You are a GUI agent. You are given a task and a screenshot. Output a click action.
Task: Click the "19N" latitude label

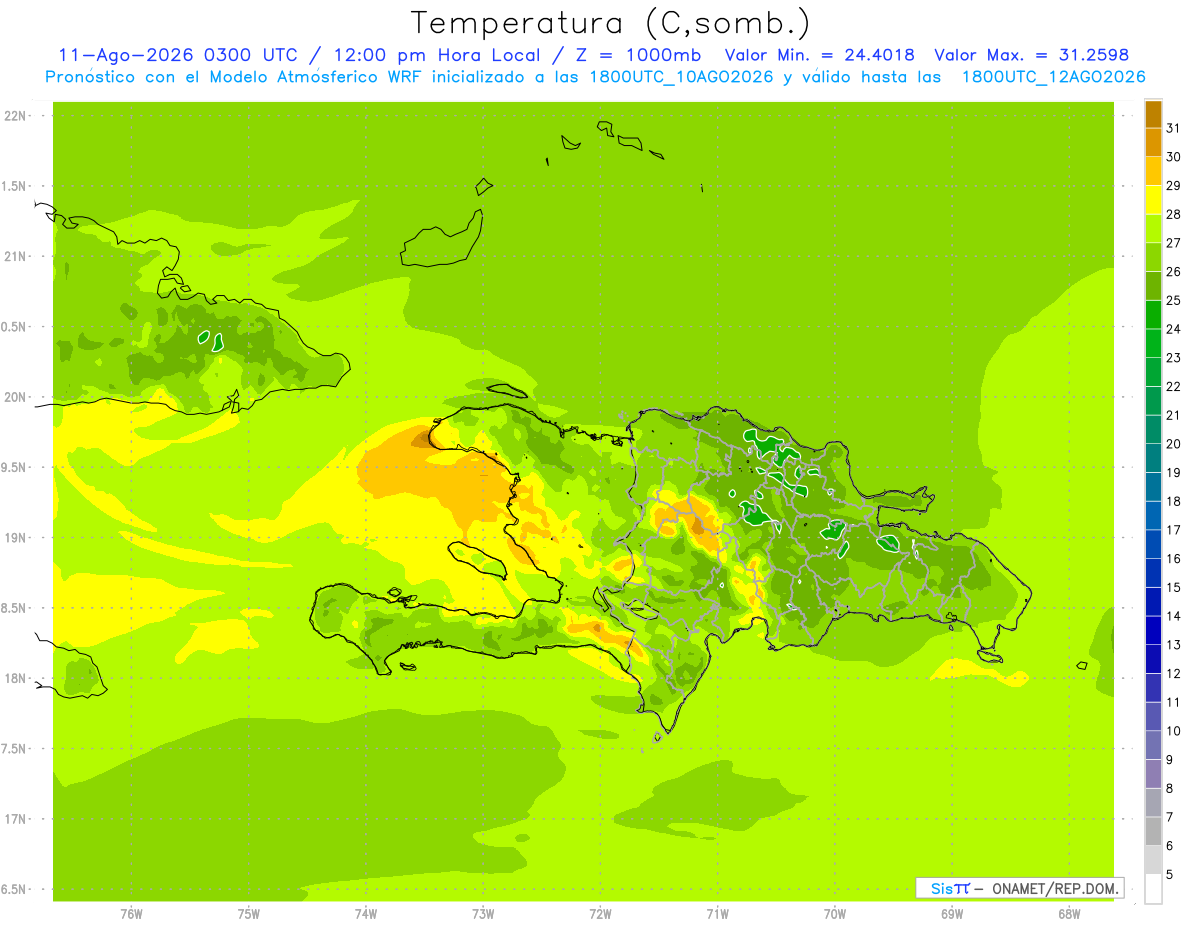coord(15,538)
